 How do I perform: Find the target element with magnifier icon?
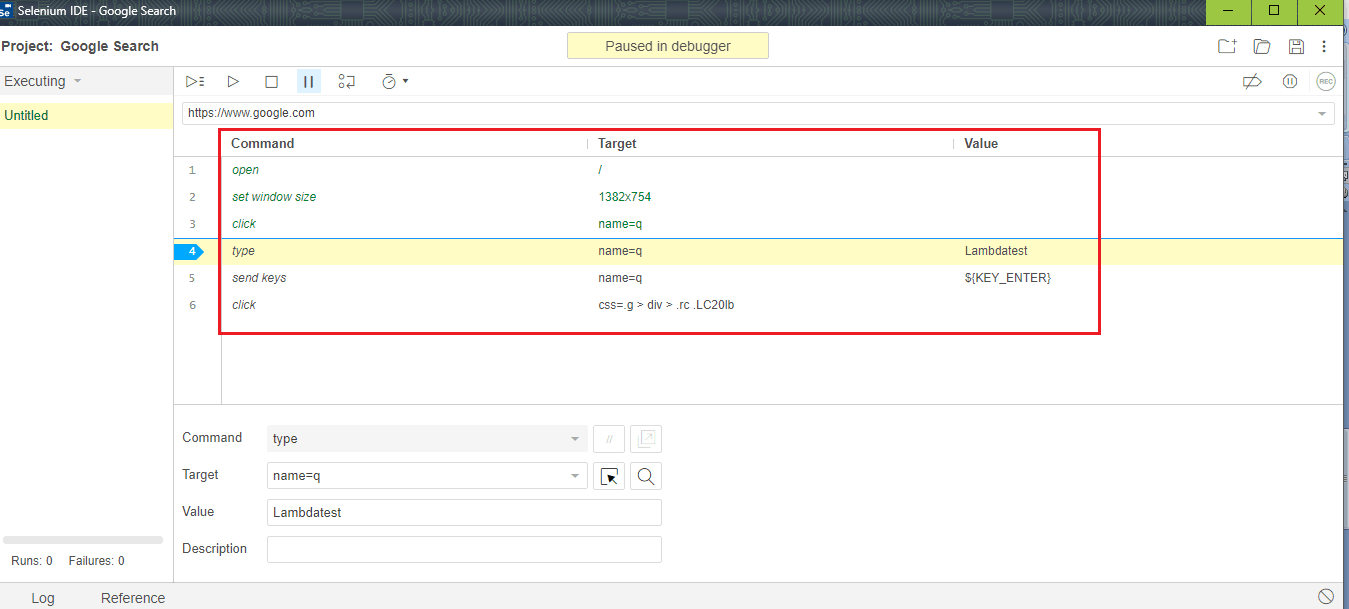point(645,476)
